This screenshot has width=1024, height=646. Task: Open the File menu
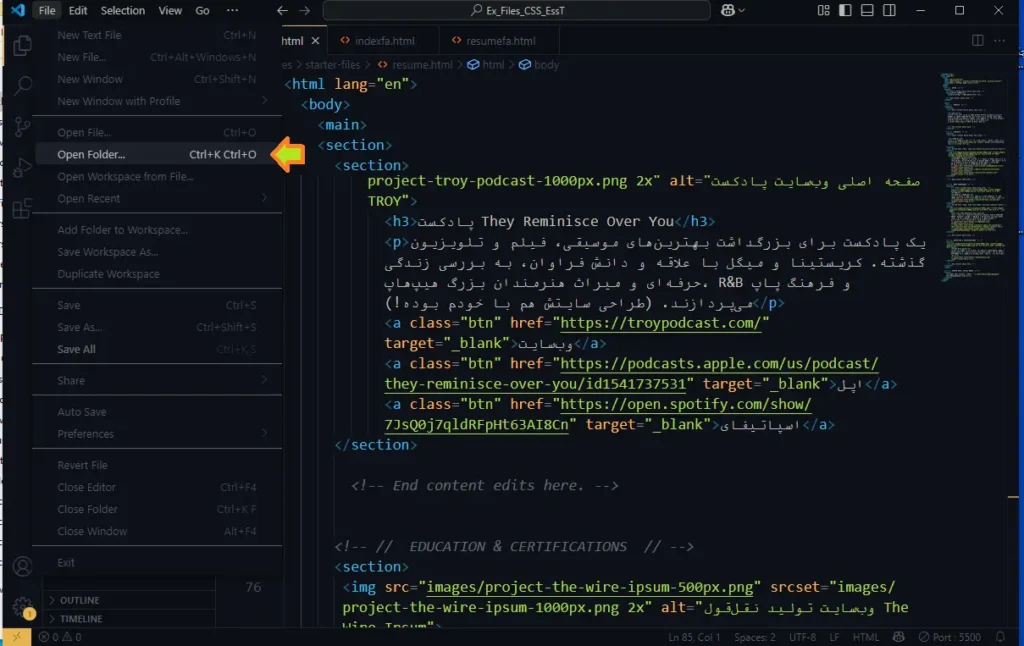(47, 10)
